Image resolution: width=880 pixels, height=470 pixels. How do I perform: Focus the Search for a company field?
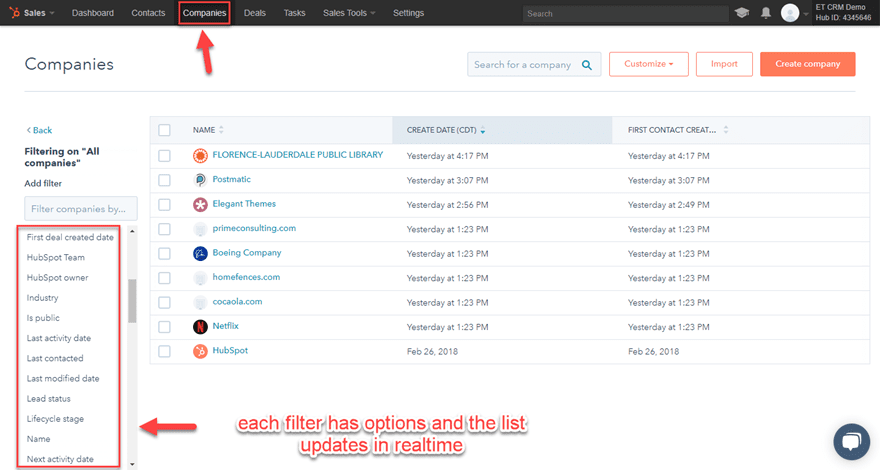pyautogui.click(x=534, y=65)
